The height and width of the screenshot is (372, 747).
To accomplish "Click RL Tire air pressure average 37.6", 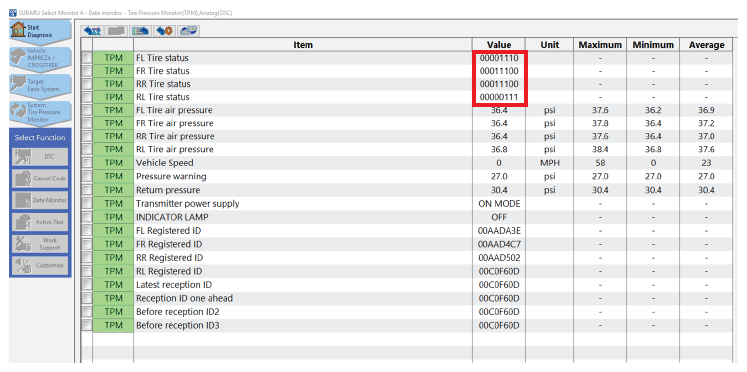I will [707, 150].
